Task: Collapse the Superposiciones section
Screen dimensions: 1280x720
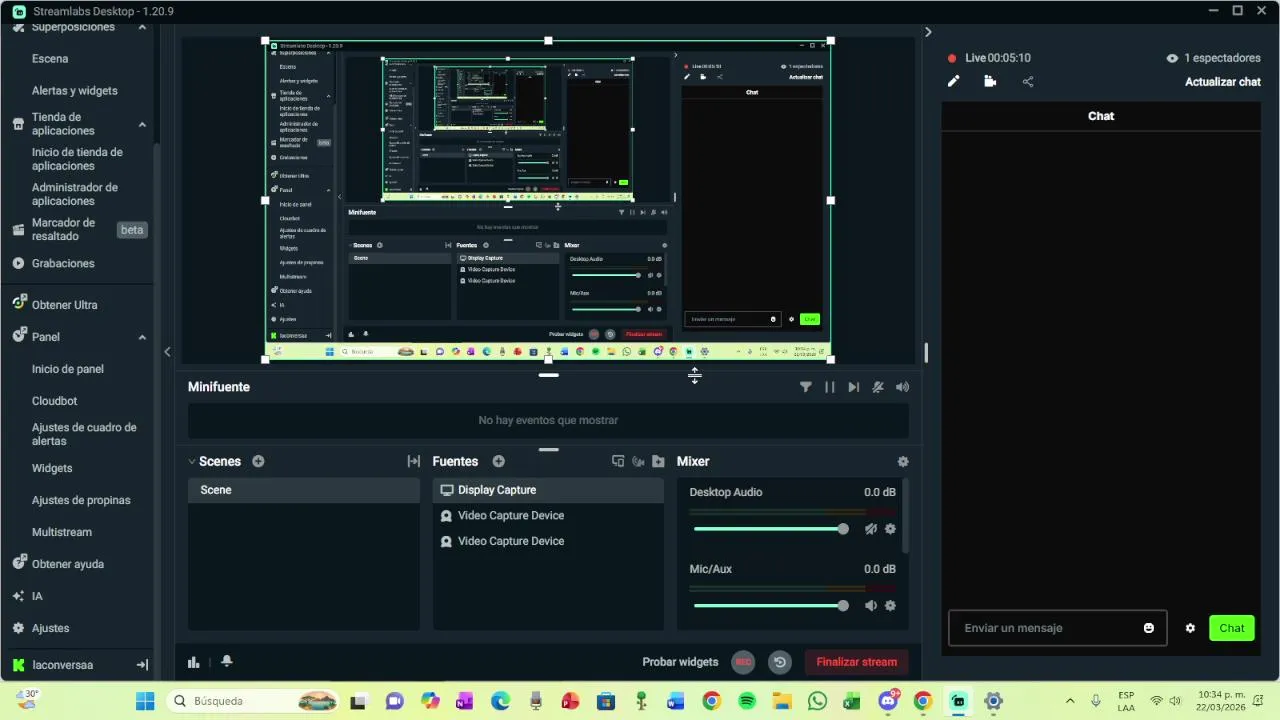Action: click(x=142, y=26)
